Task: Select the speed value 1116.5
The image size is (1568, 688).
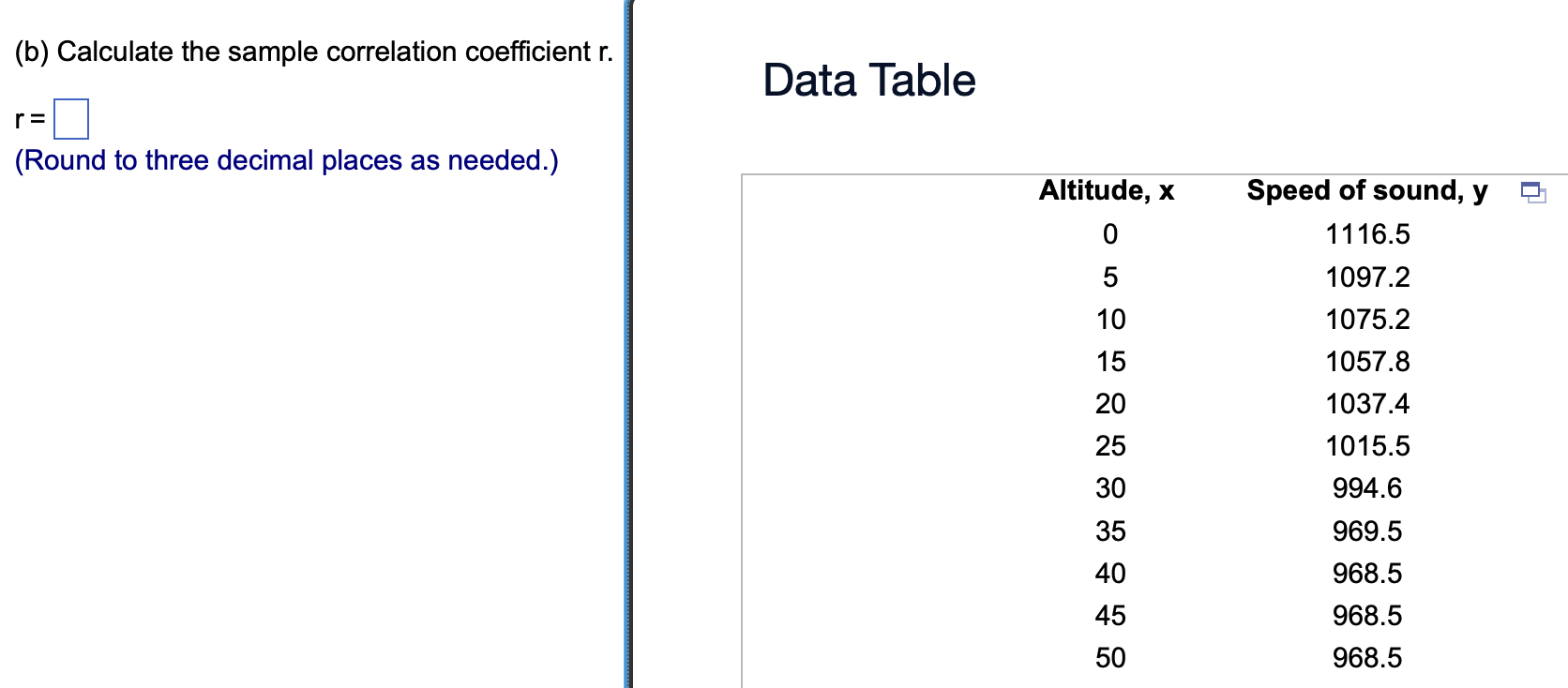Action: (1368, 234)
